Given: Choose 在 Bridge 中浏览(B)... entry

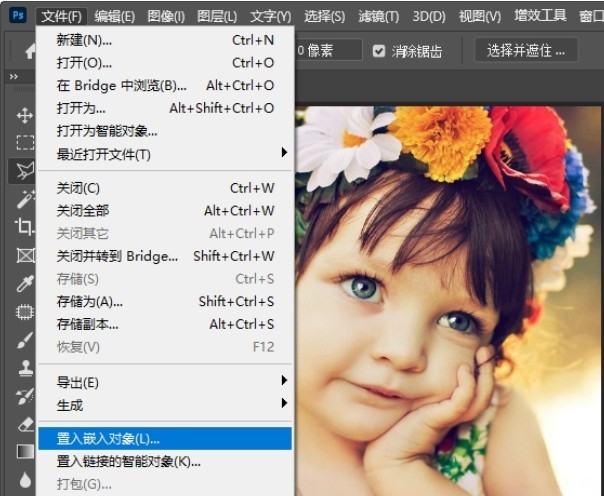Looking at the screenshot, I should 165,85.
